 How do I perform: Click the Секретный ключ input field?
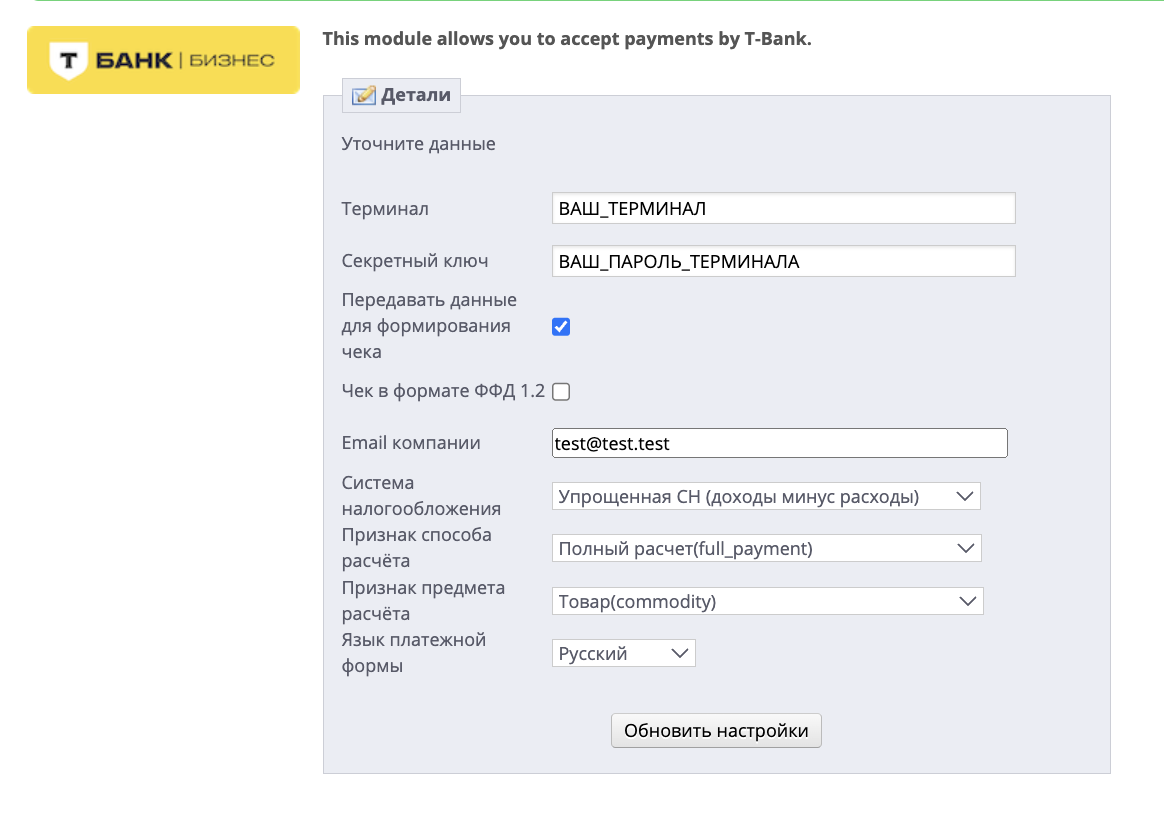point(783,261)
